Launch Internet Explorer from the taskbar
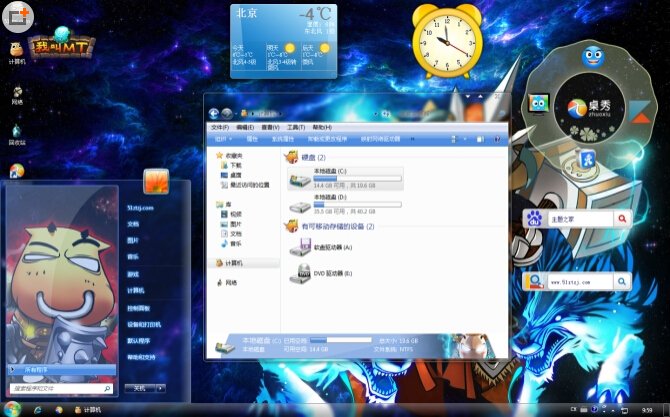 [x=38, y=410]
